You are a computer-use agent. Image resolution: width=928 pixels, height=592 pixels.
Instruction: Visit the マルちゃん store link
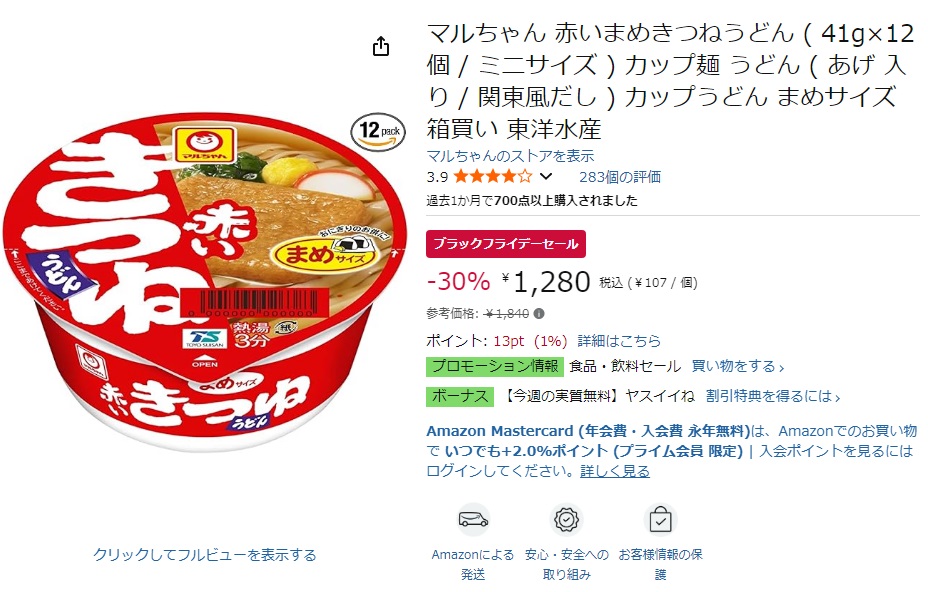[x=510, y=155]
